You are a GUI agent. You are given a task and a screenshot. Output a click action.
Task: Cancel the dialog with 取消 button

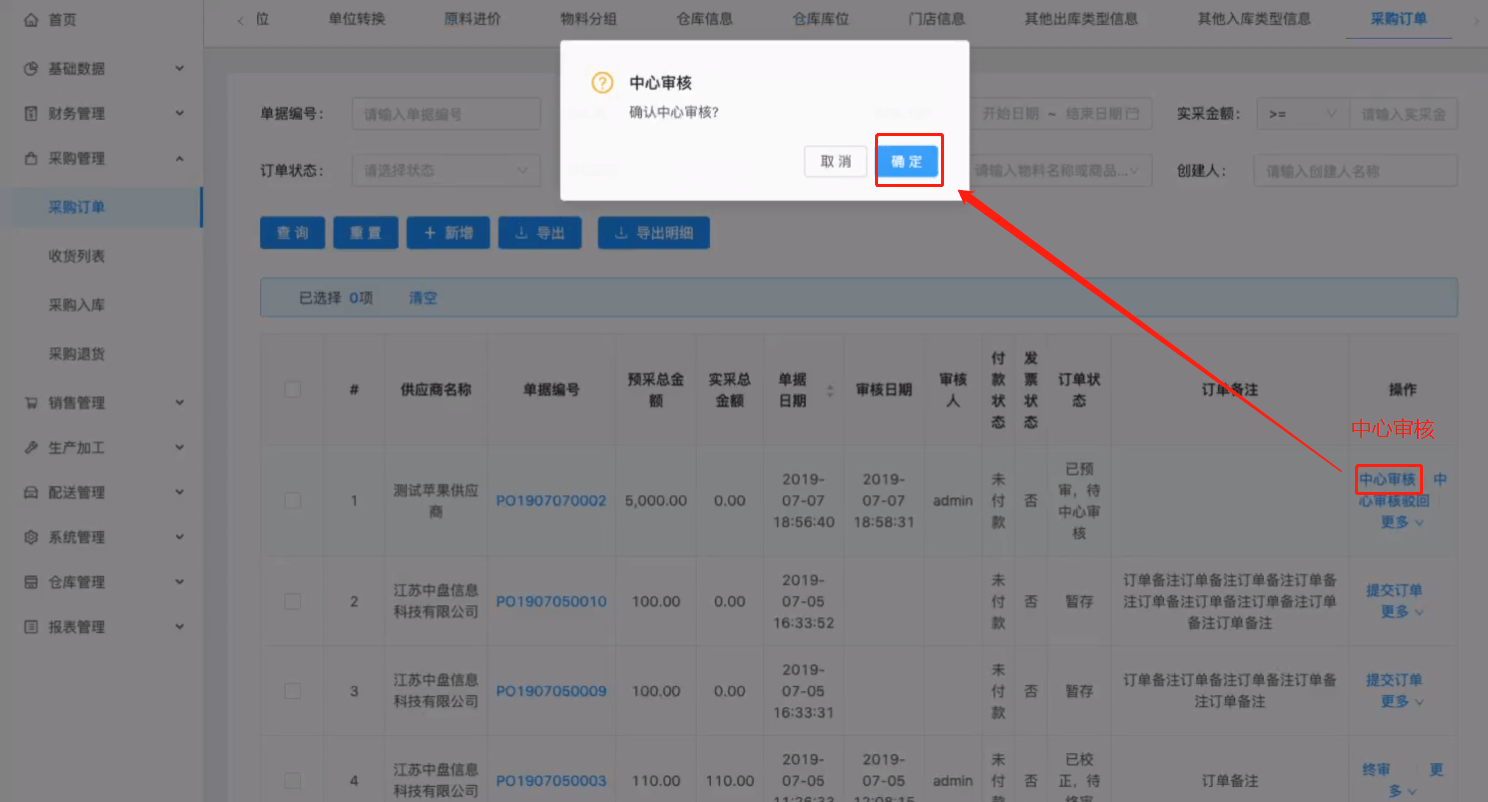pos(835,161)
